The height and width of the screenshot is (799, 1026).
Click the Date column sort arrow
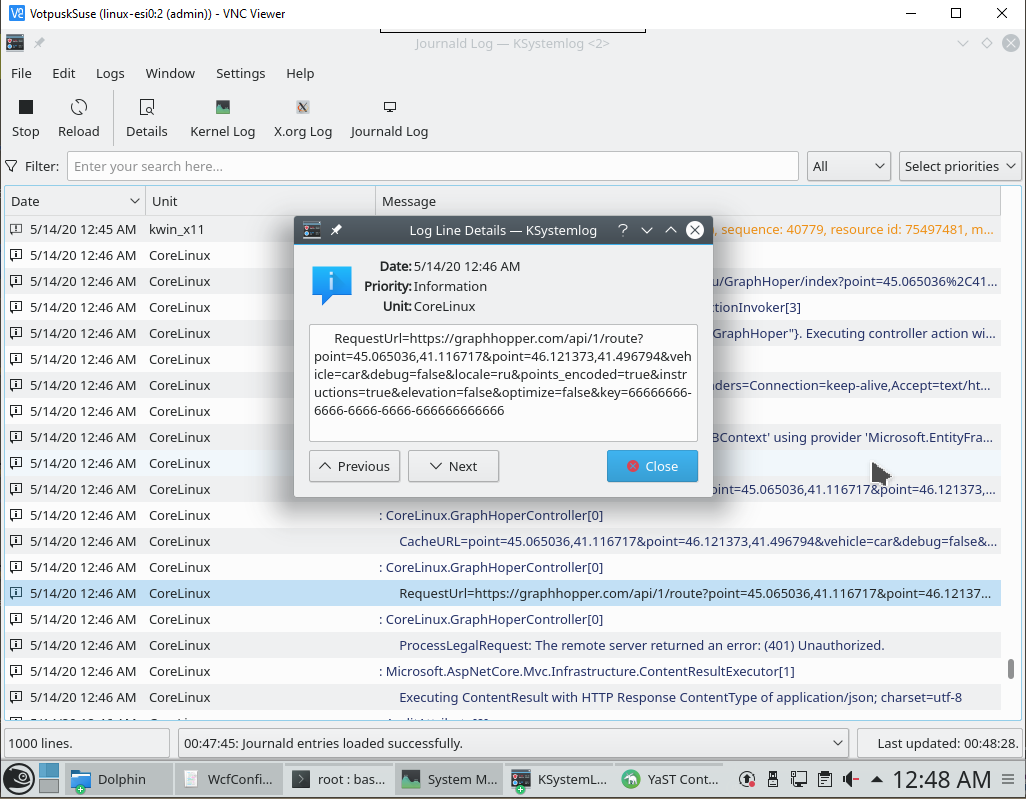tap(134, 201)
